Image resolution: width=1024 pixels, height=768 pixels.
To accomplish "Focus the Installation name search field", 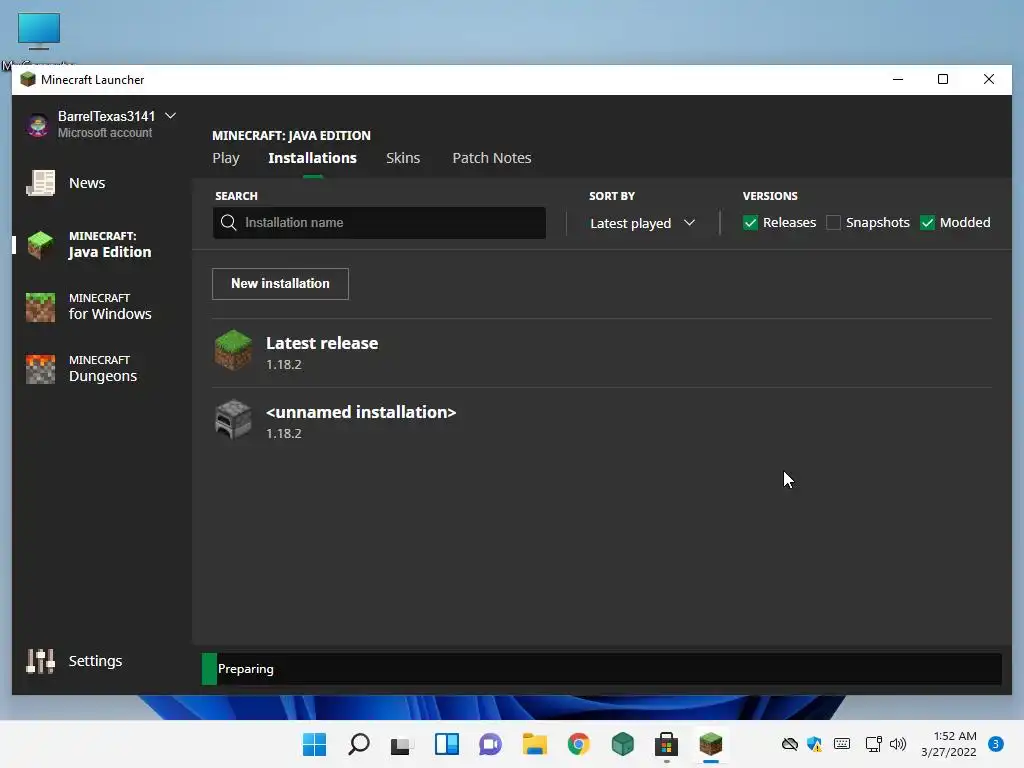I will tap(379, 223).
